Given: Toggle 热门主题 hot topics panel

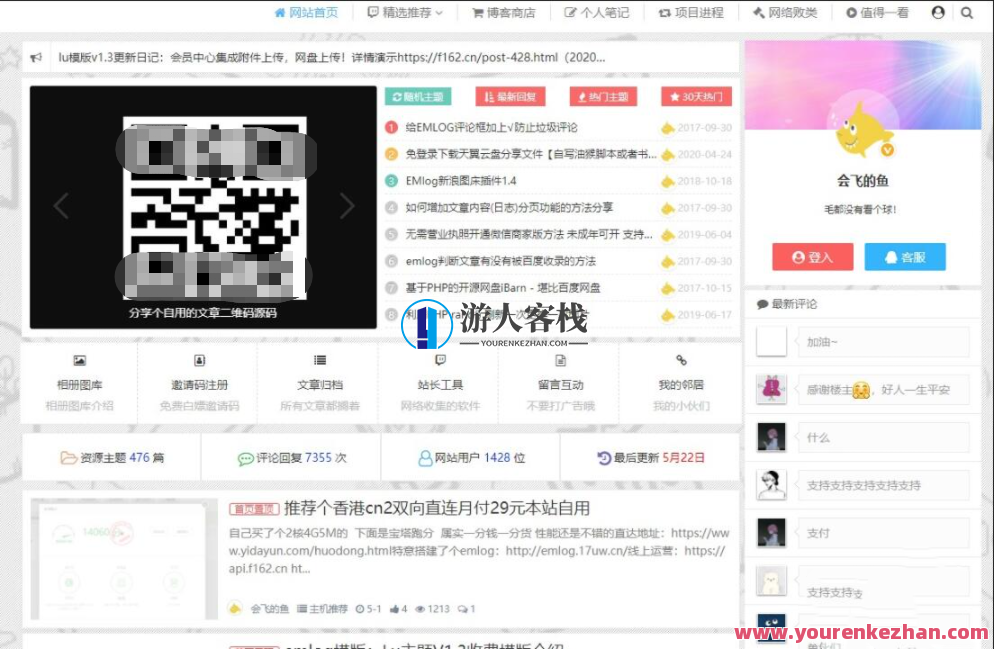Looking at the screenshot, I should (x=603, y=96).
